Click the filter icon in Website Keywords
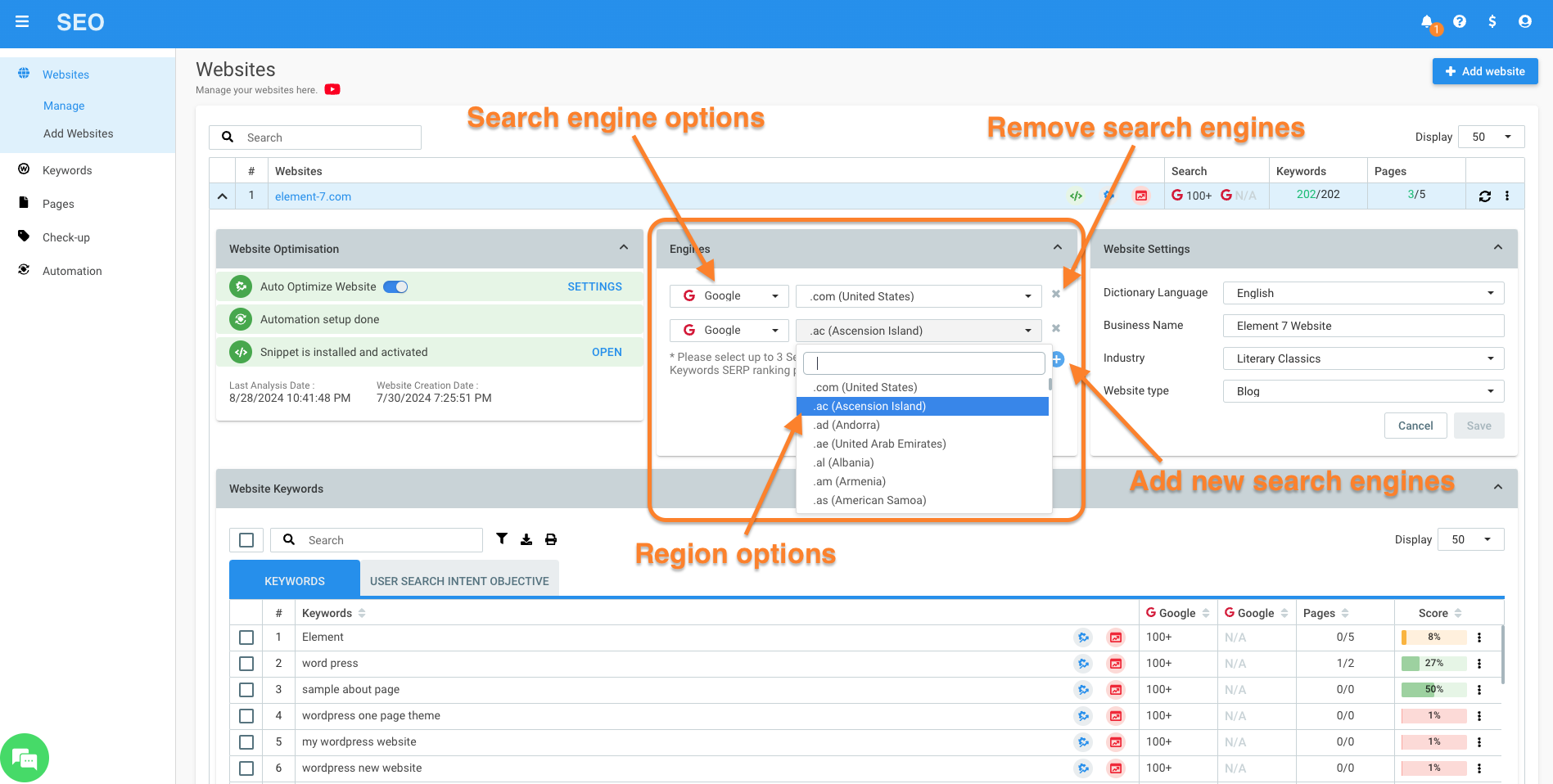1553x784 pixels. (x=502, y=539)
